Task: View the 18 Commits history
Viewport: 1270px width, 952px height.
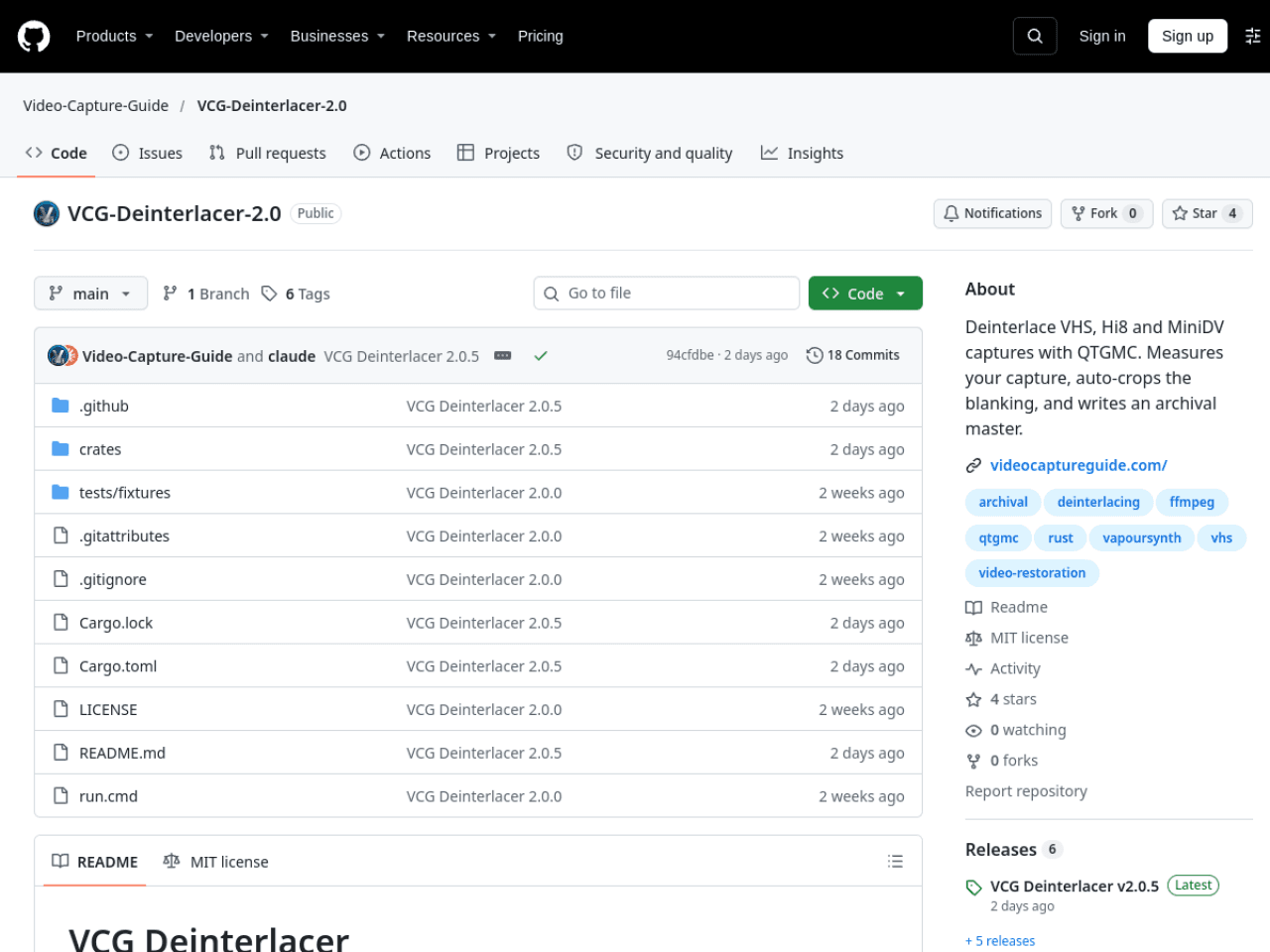Action: 853,355
